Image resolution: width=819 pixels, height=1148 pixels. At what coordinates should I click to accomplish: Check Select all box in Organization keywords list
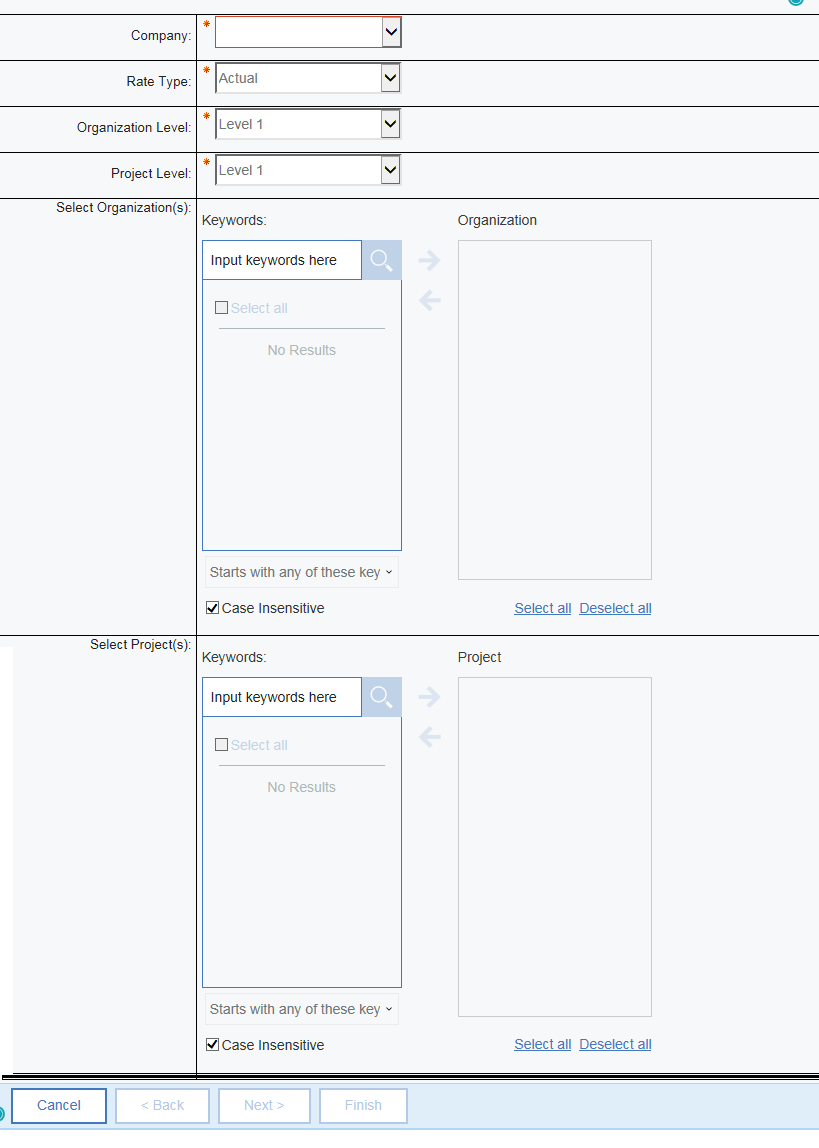(222, 308)
